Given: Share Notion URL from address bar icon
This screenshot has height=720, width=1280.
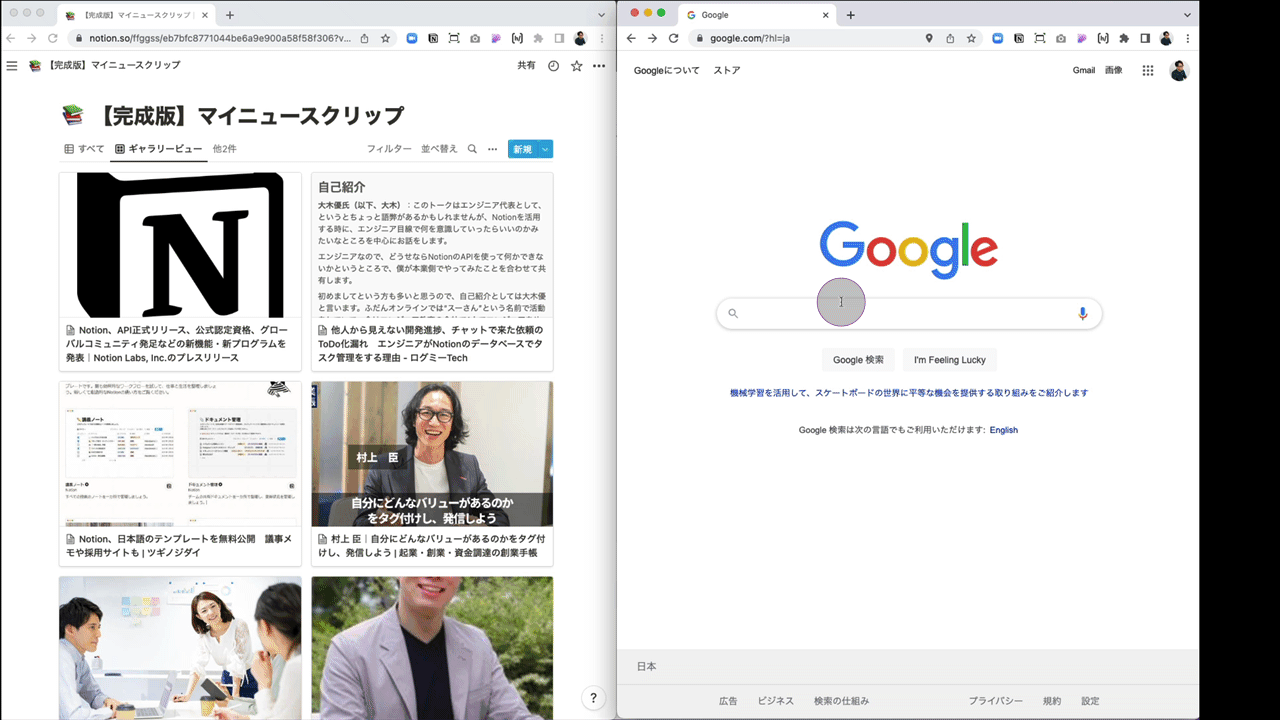Looking at the screenshot, I should [365, 38].
